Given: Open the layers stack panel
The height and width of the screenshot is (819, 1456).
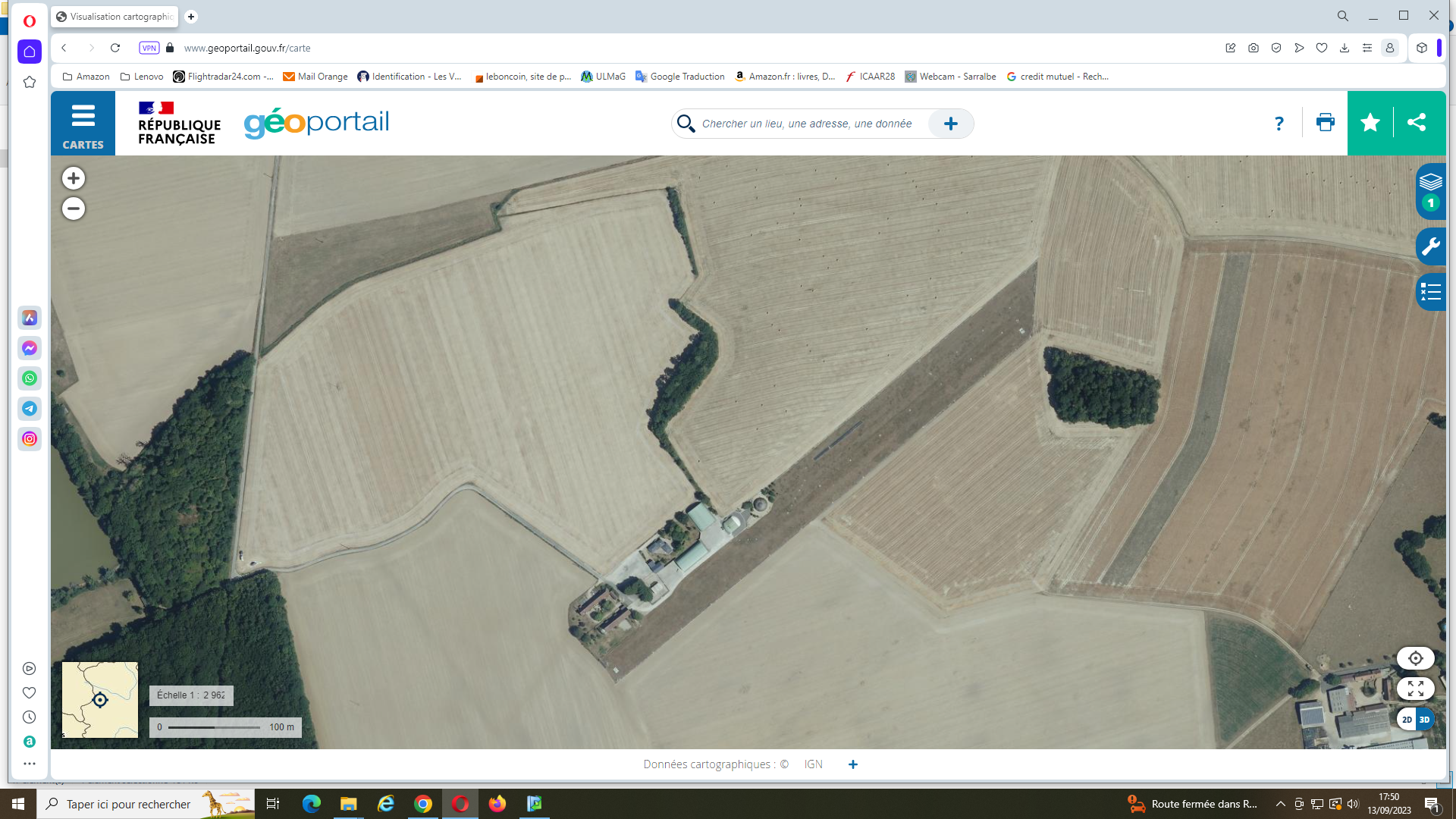Looking at the screenshot, I should pos(1430,183).
